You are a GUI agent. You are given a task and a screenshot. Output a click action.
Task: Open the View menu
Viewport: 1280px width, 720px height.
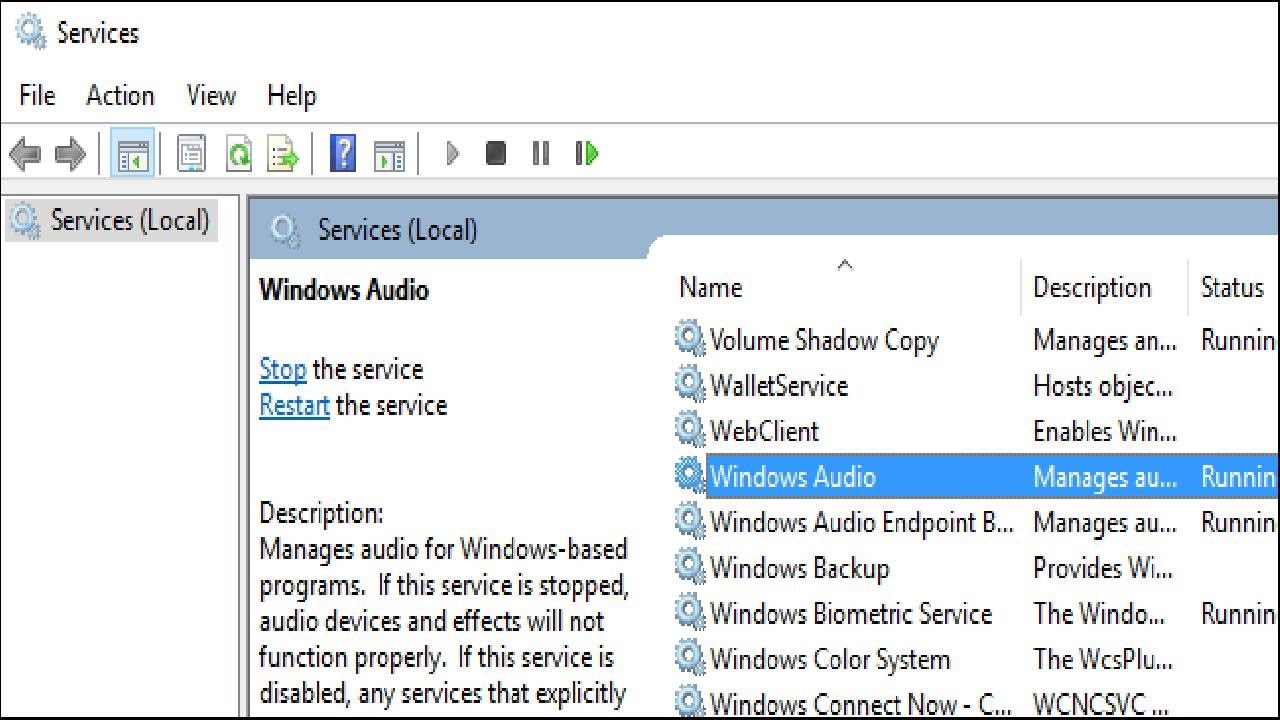[211, 96]
